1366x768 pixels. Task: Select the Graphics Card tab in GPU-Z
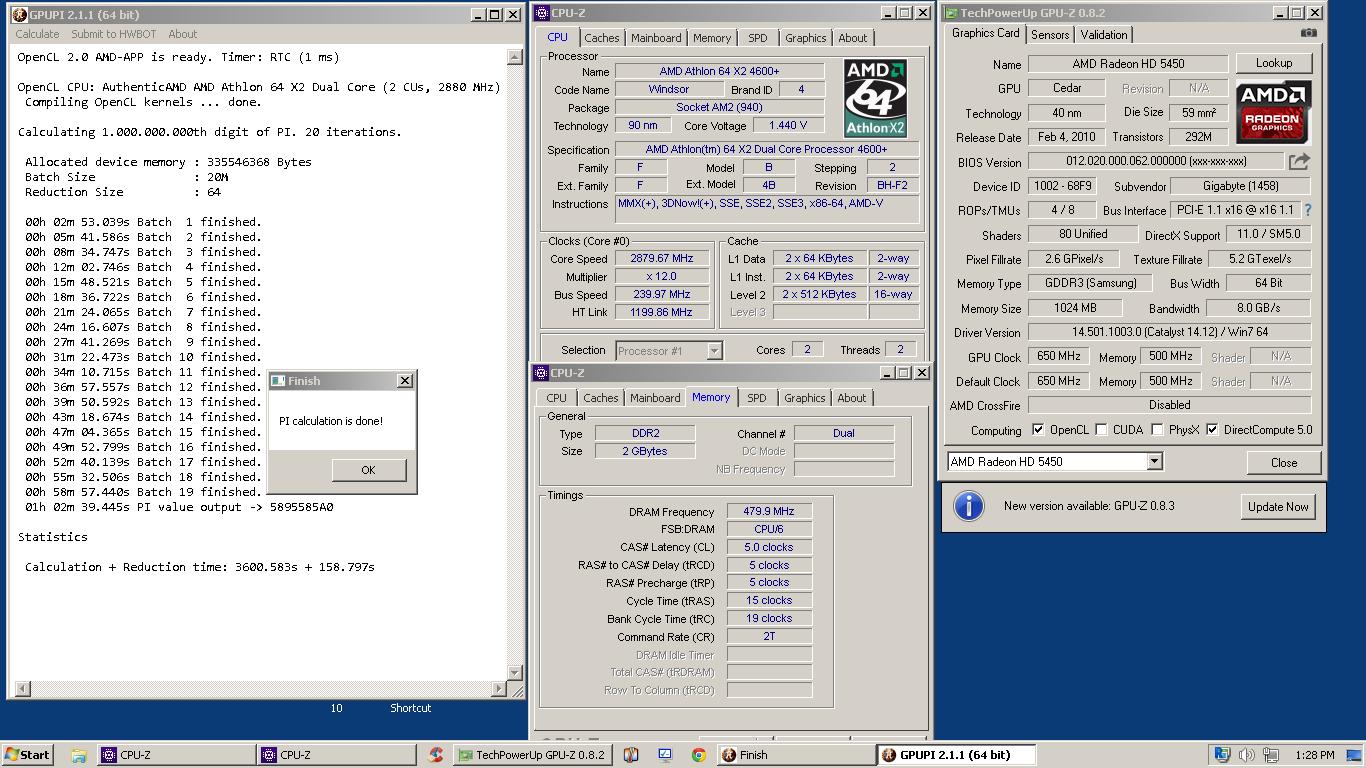[985, 33]
